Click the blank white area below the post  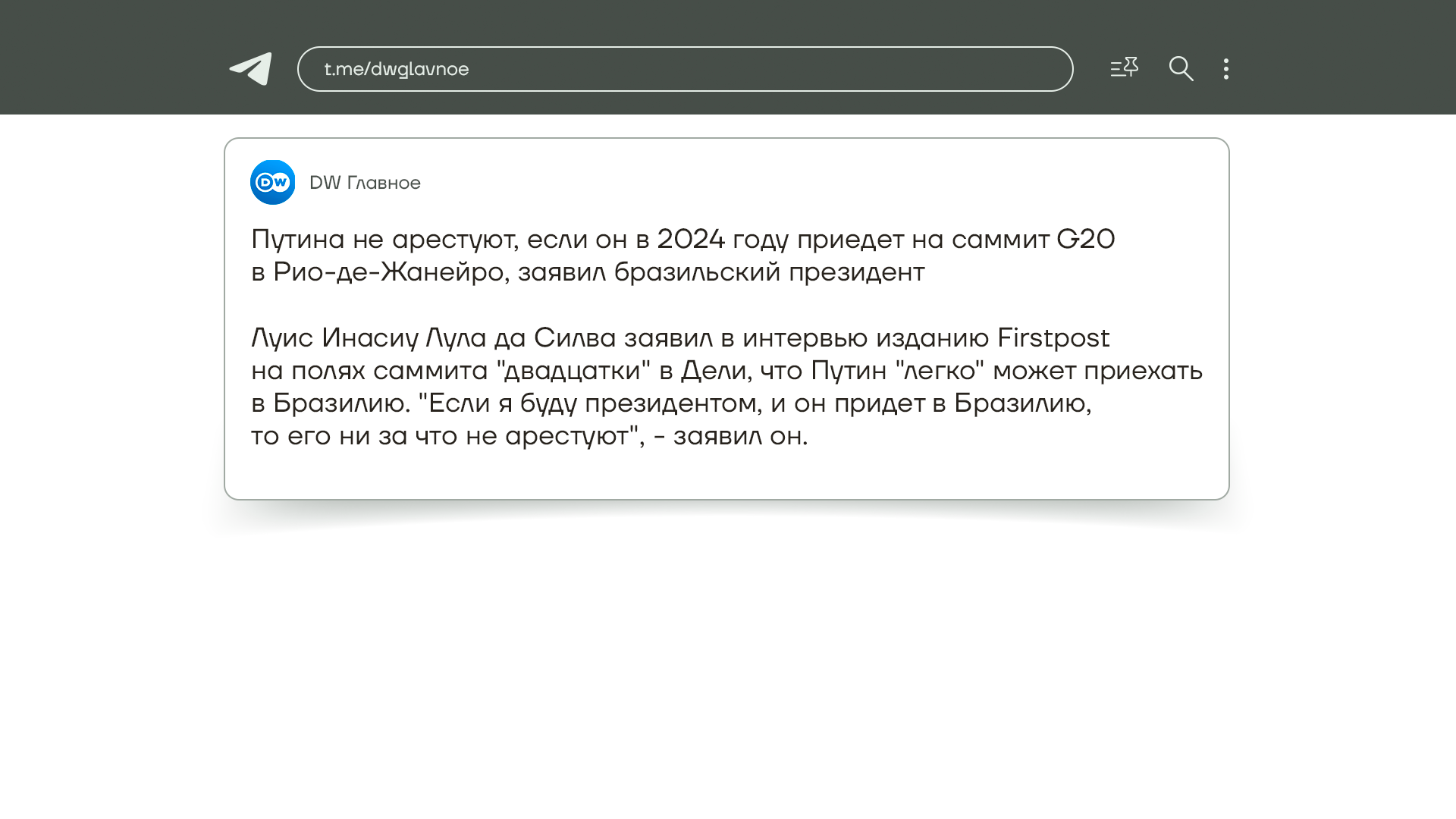pyautogui.click(x=726, y=667)
